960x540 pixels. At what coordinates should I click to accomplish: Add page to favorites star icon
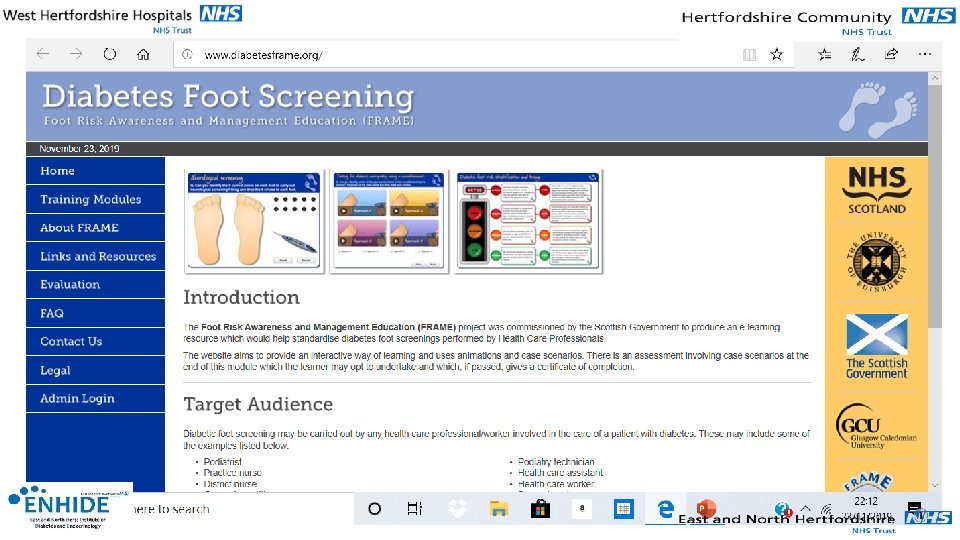[777, 54]
